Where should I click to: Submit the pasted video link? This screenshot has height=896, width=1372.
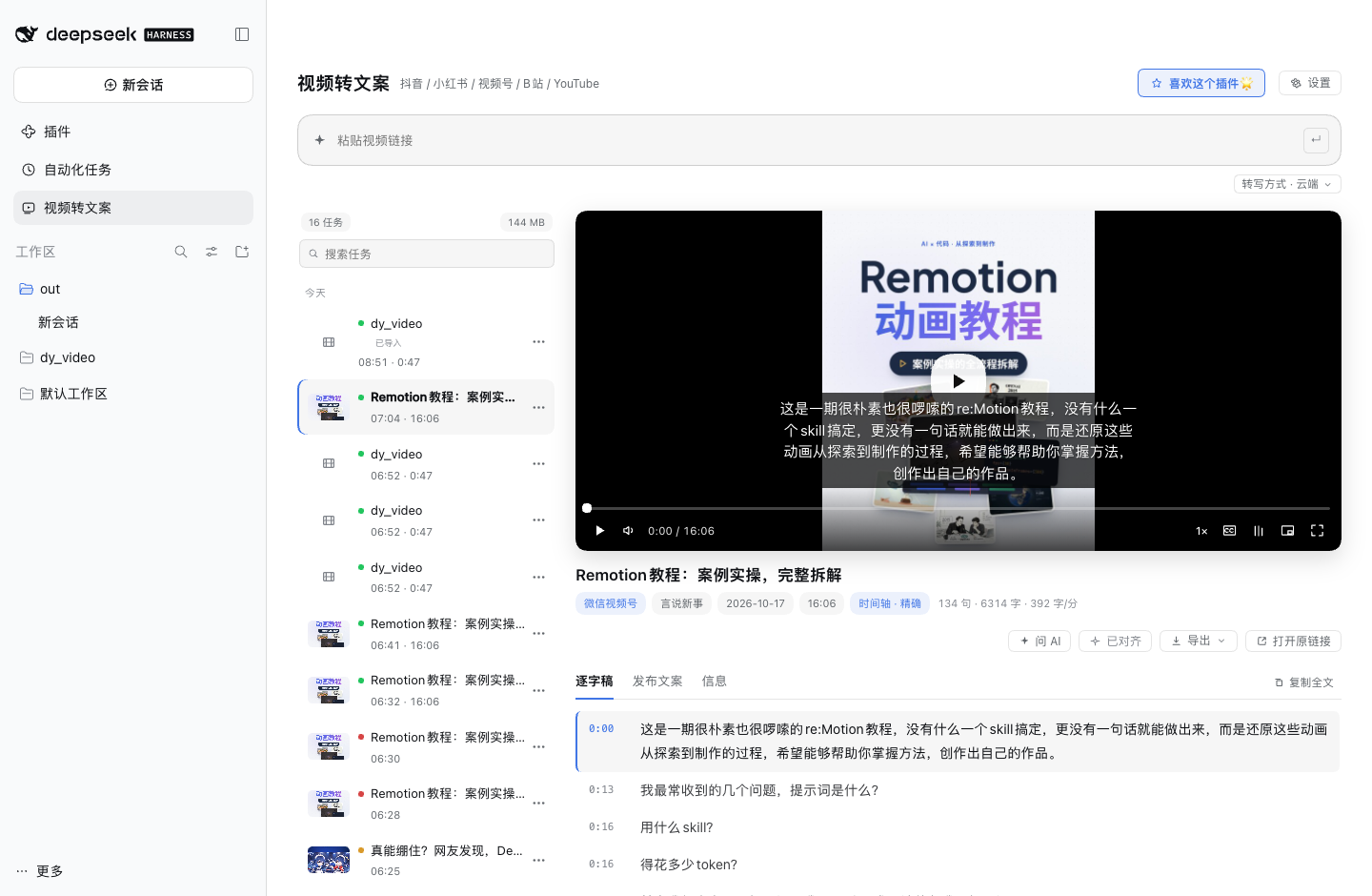(x=1316, y=140)
